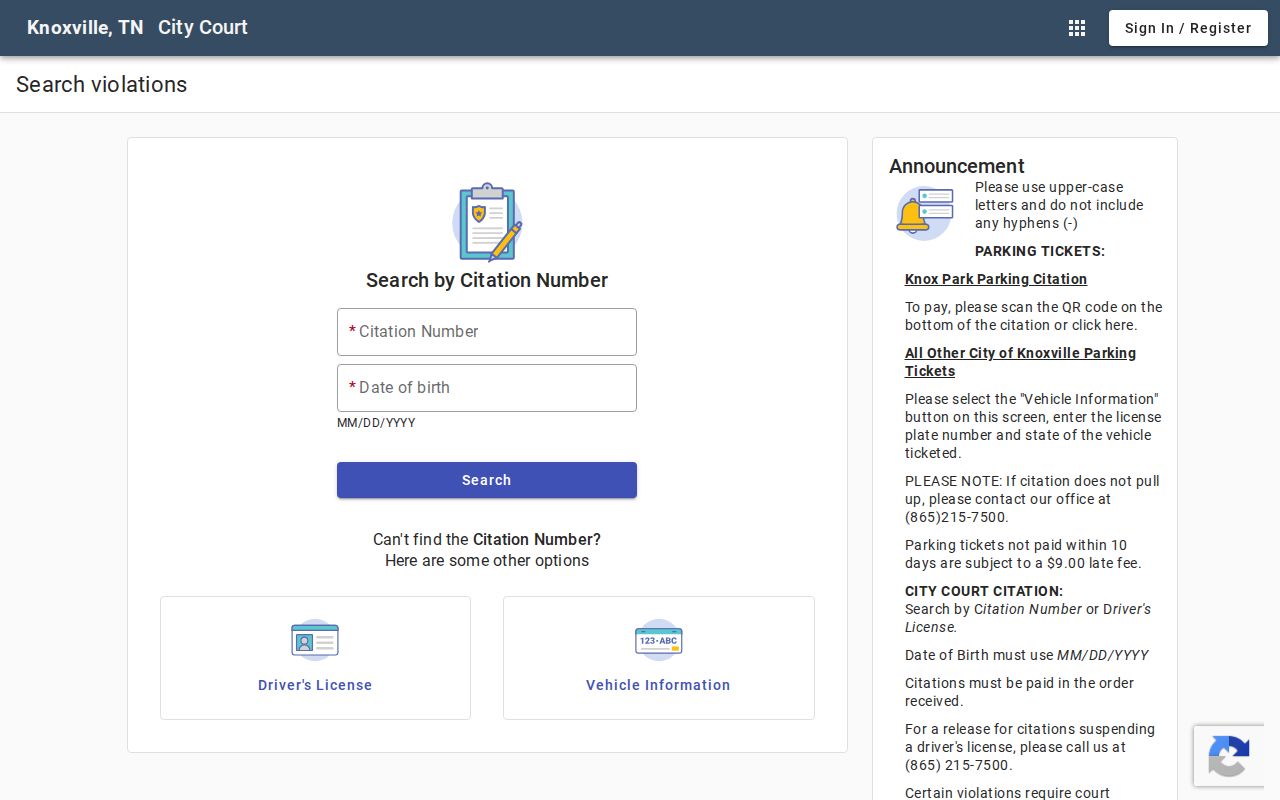Viewport: 1280px width, 800px height.
Task: Click the clipboard citation icon
Action: tap(487, 222)
